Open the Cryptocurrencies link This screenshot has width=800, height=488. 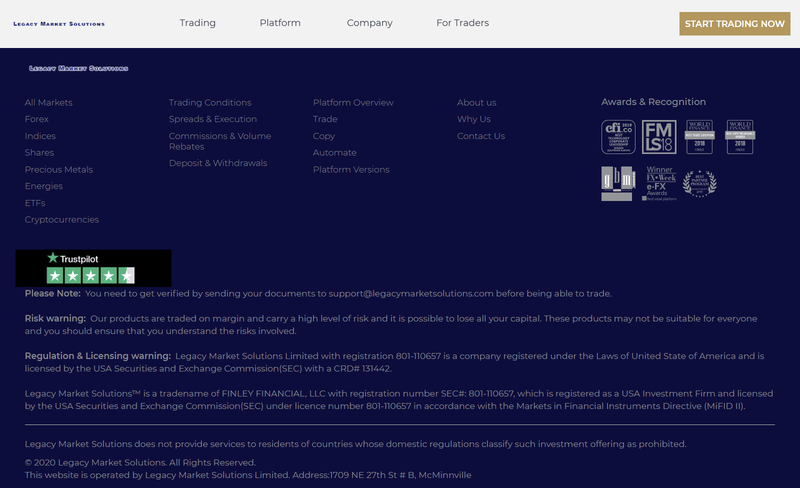[62, 219]
